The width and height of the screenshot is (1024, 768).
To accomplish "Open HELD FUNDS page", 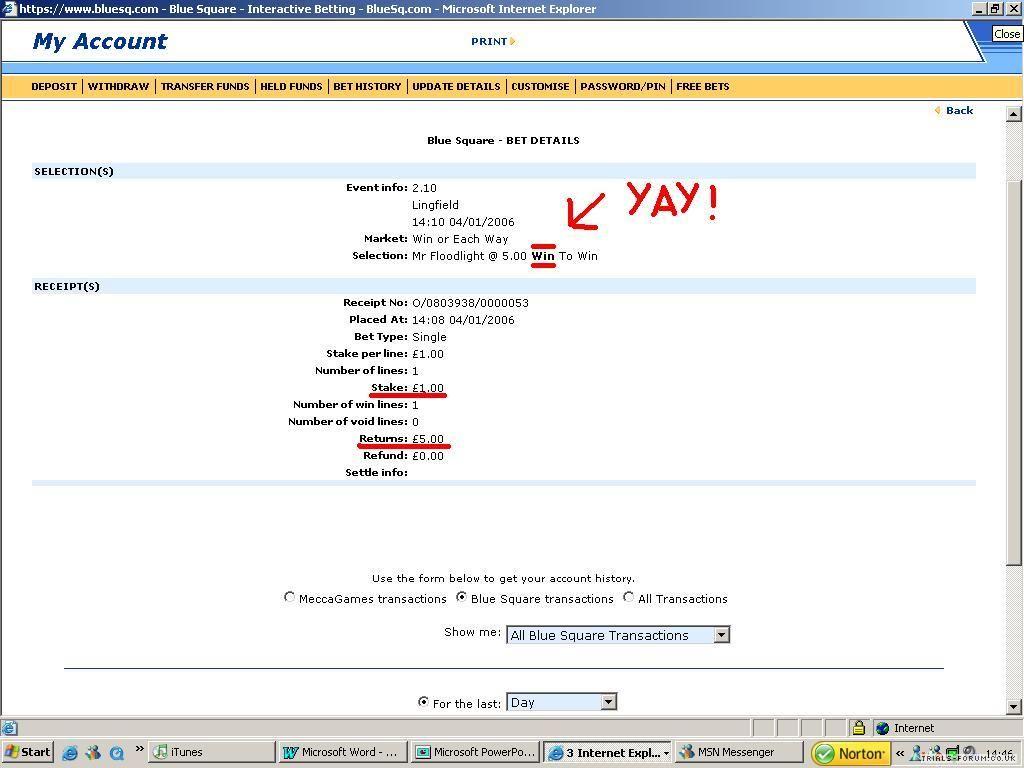I will (x=291, y=86).
